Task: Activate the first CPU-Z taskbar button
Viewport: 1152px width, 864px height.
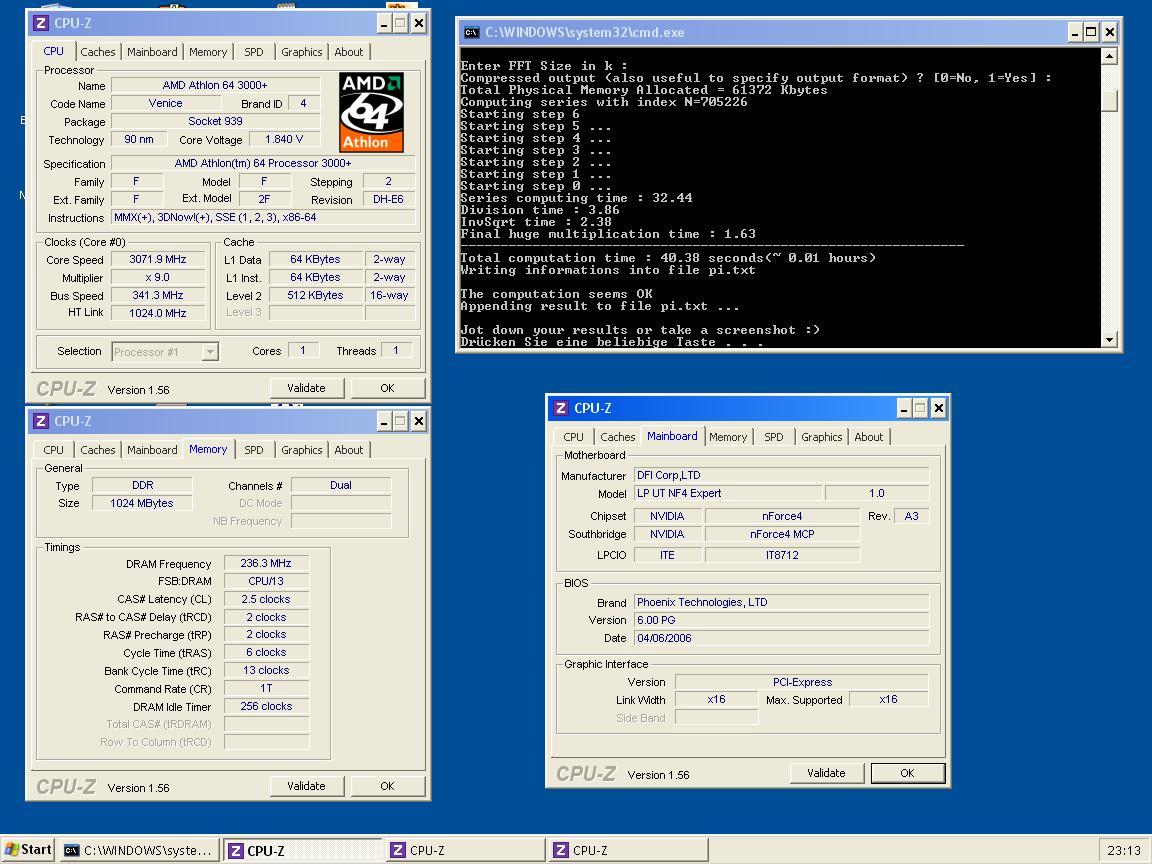Action: point(303,850)
